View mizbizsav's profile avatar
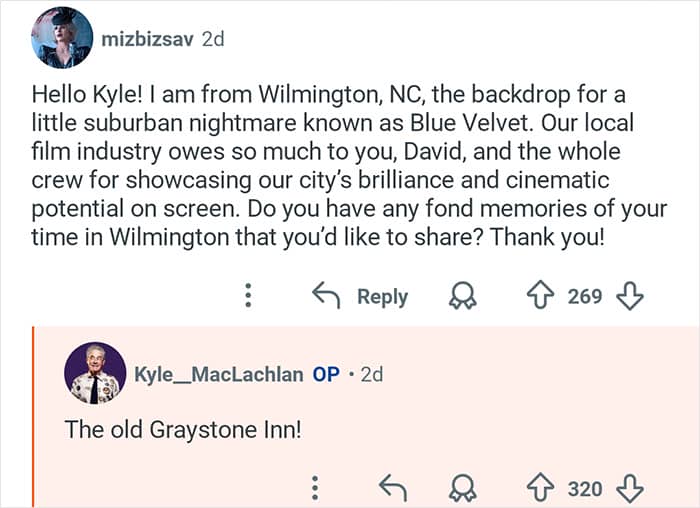This screenshot has width=700, height=508. point(62,38)
